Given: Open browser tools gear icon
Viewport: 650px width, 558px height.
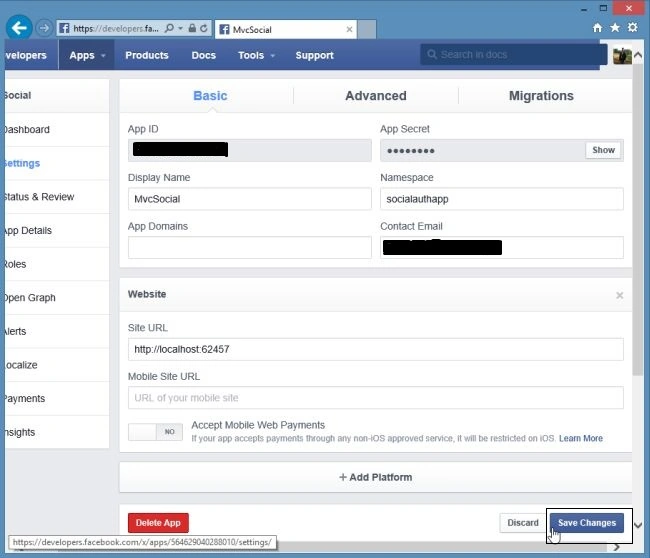Looking at the screenshot, I should (633, 27).
